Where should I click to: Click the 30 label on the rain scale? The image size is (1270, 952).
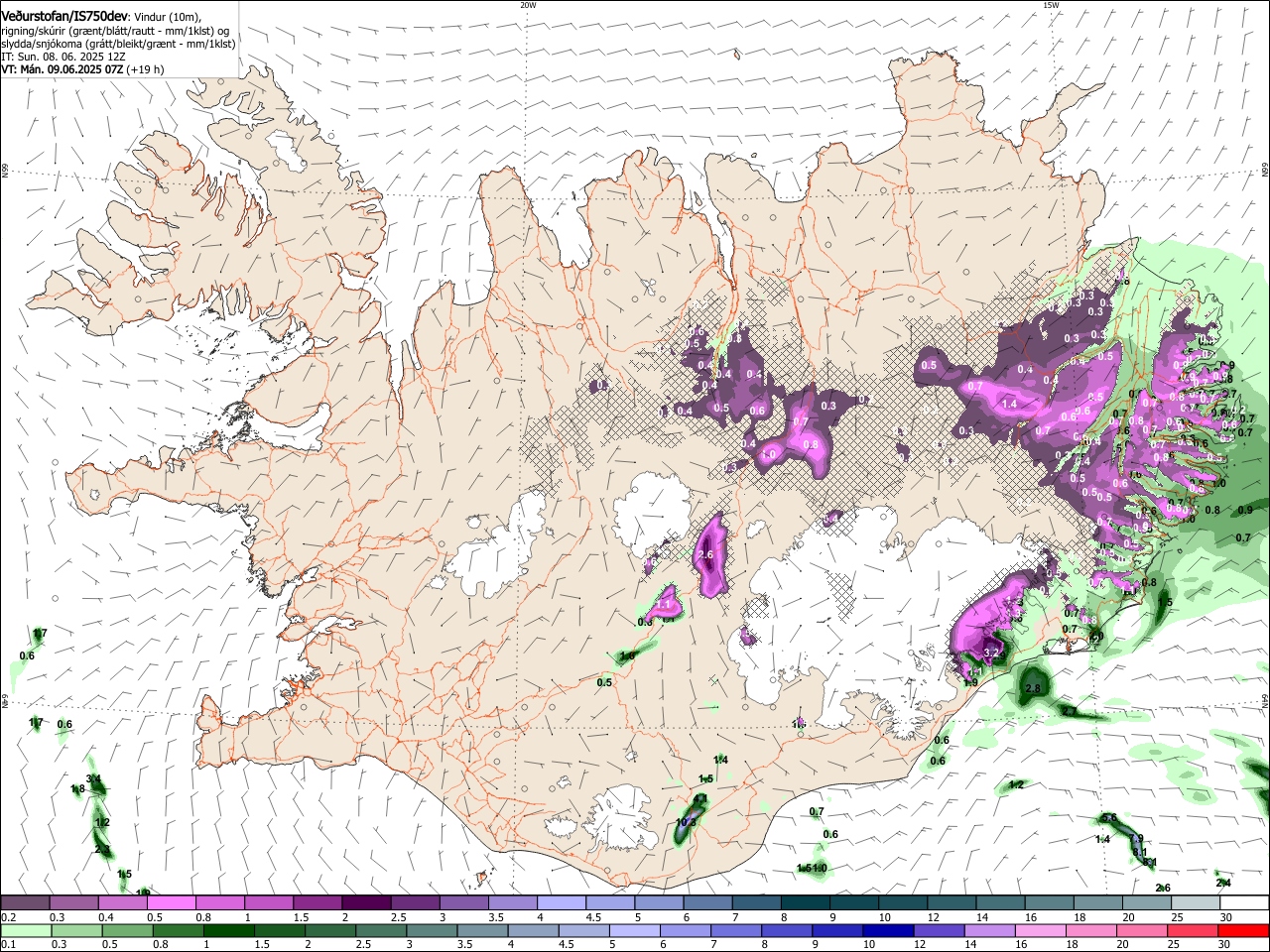(x=1224, y=944)
